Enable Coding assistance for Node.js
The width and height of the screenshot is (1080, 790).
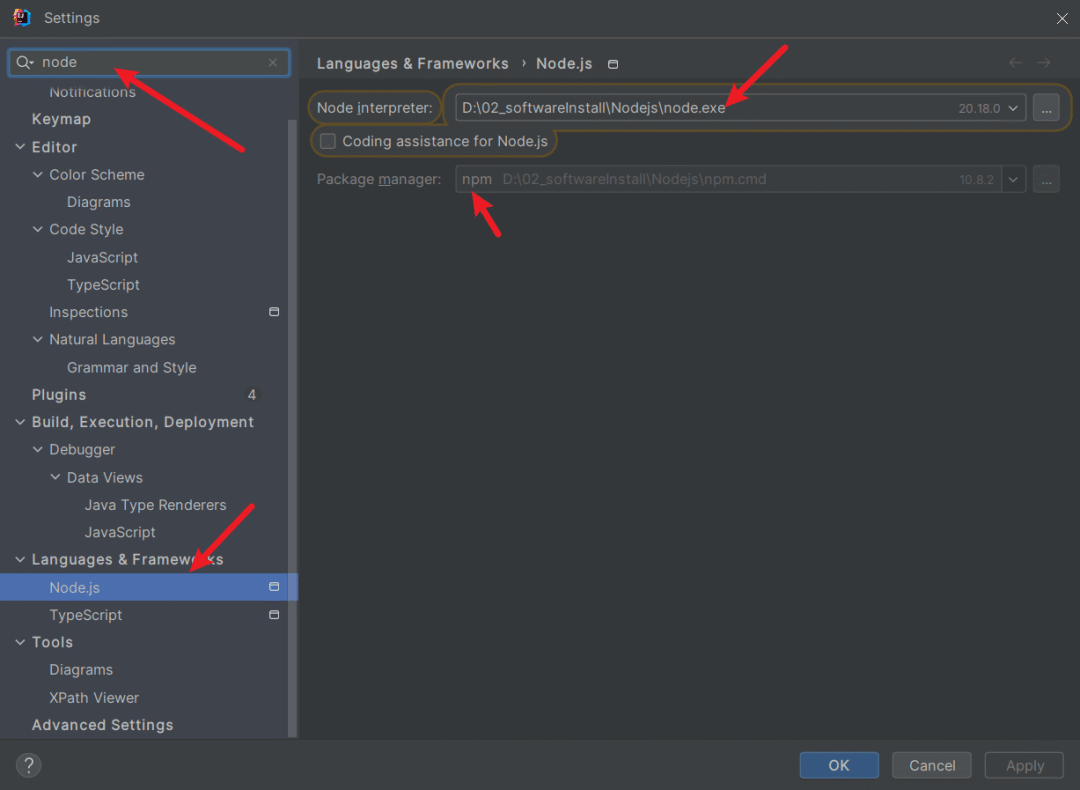328,141
